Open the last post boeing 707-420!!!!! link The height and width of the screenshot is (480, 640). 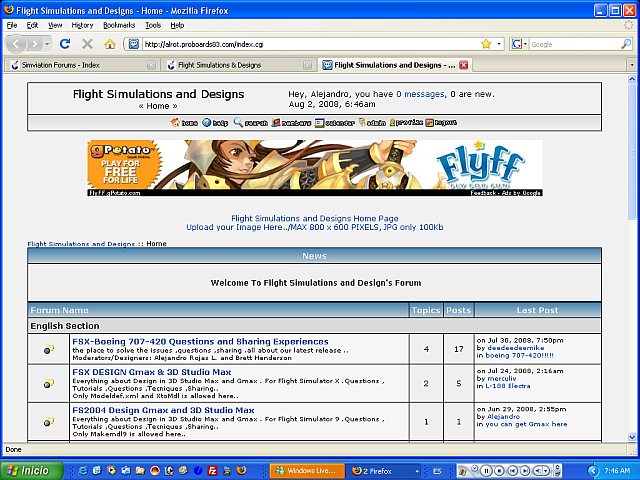(520, 356)
